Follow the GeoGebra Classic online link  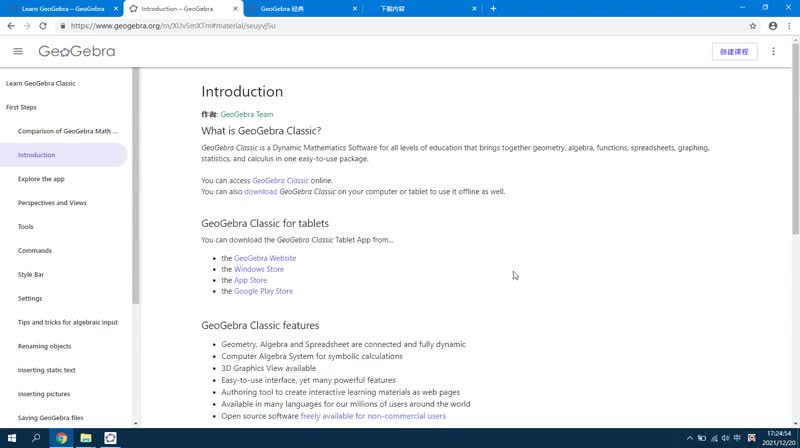tap(280, 181)
